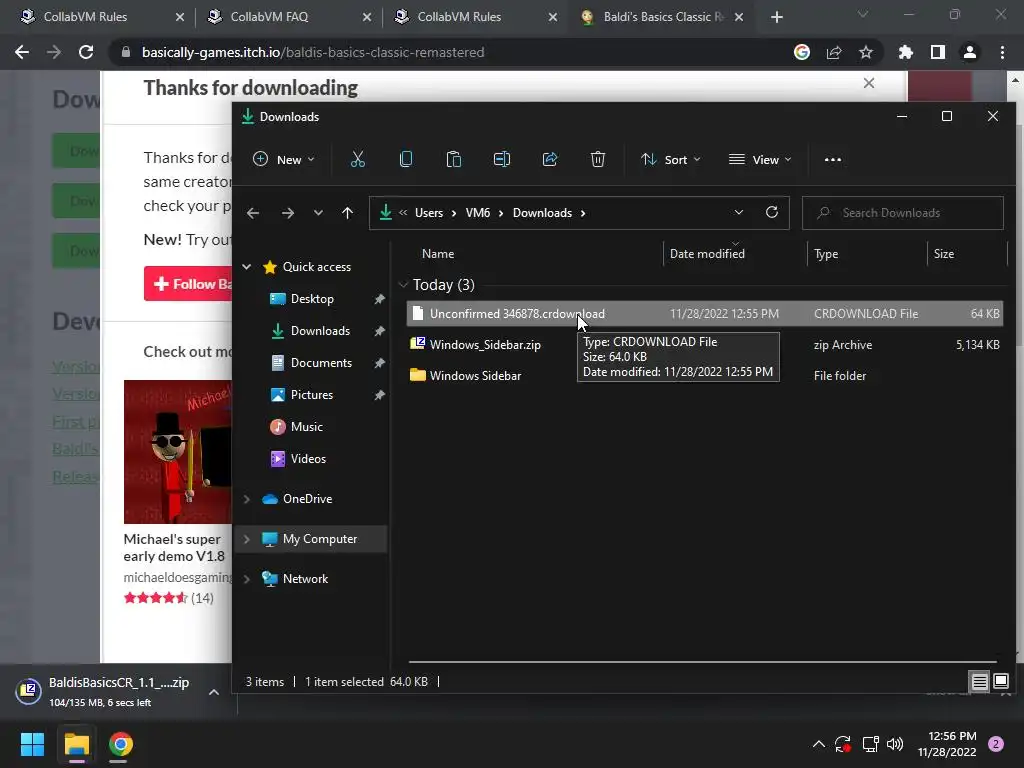Go up one folder level in Explorer

[347, 213]
